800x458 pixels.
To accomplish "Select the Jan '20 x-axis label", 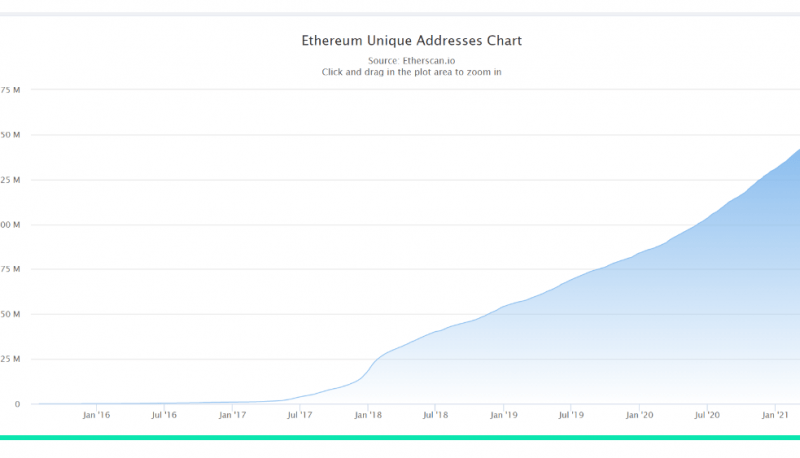I will [x=639, y=414].
